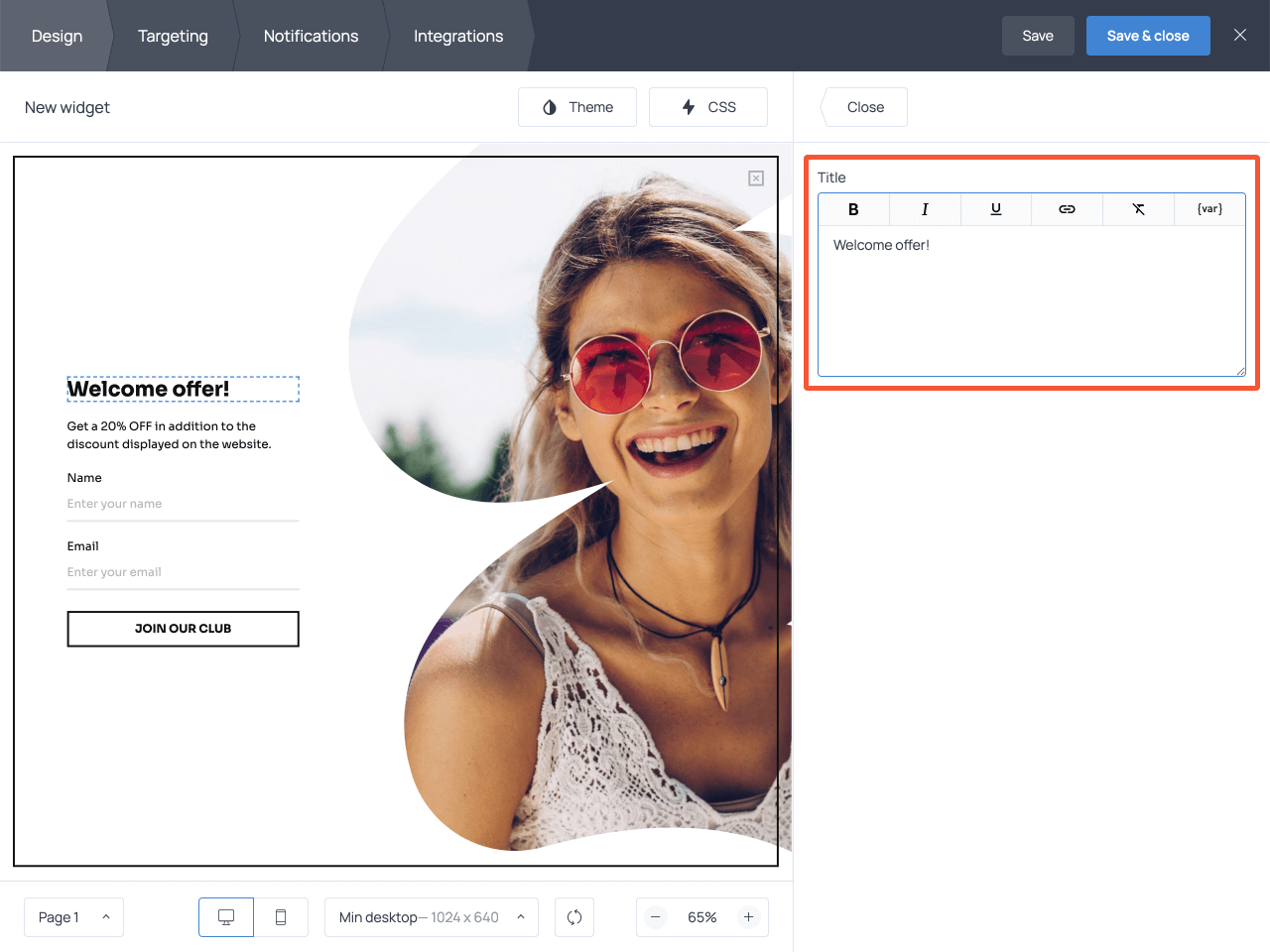Switch preview to mobile view

pos(282,917)
